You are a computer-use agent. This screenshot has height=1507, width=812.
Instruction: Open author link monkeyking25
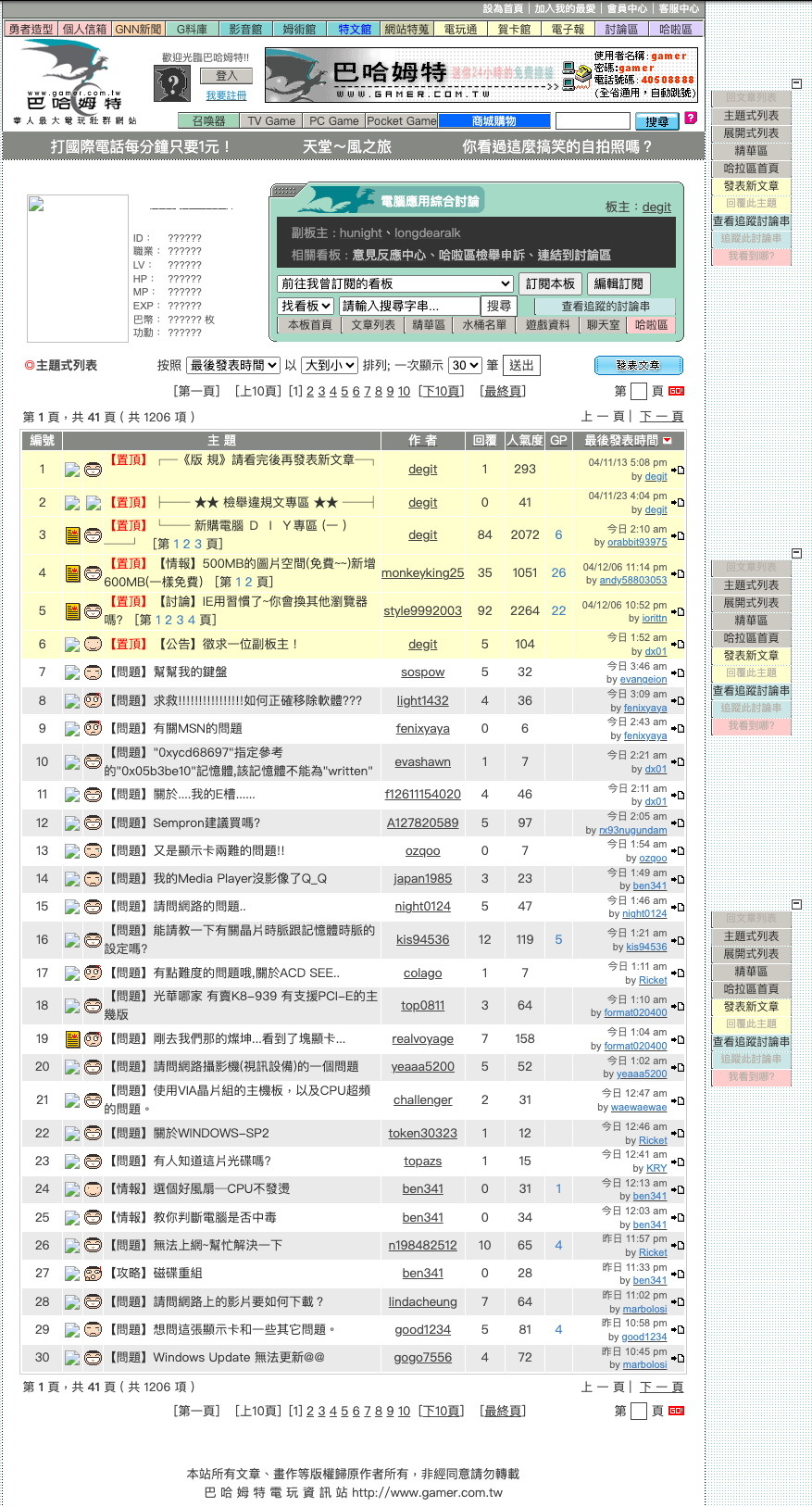(422, 573)
